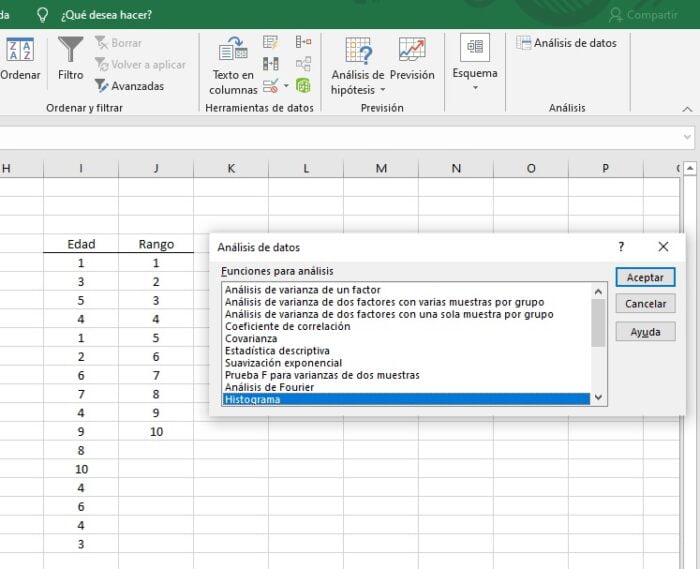Click Volver a aplicar filter
This screenshot has width=700, height=569.
click(x=140, y=65)
